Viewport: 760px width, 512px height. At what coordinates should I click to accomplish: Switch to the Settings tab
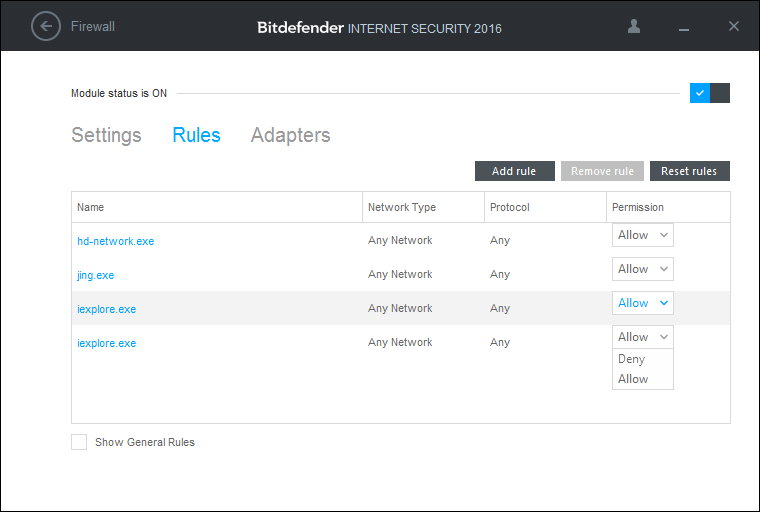106,135
